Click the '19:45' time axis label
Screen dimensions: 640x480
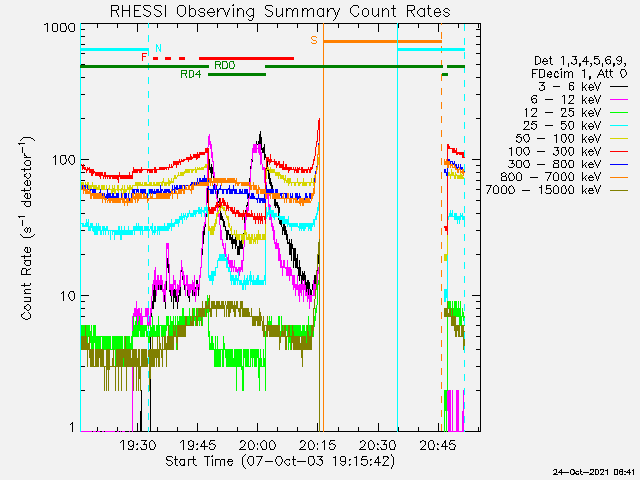click(198, 445)
